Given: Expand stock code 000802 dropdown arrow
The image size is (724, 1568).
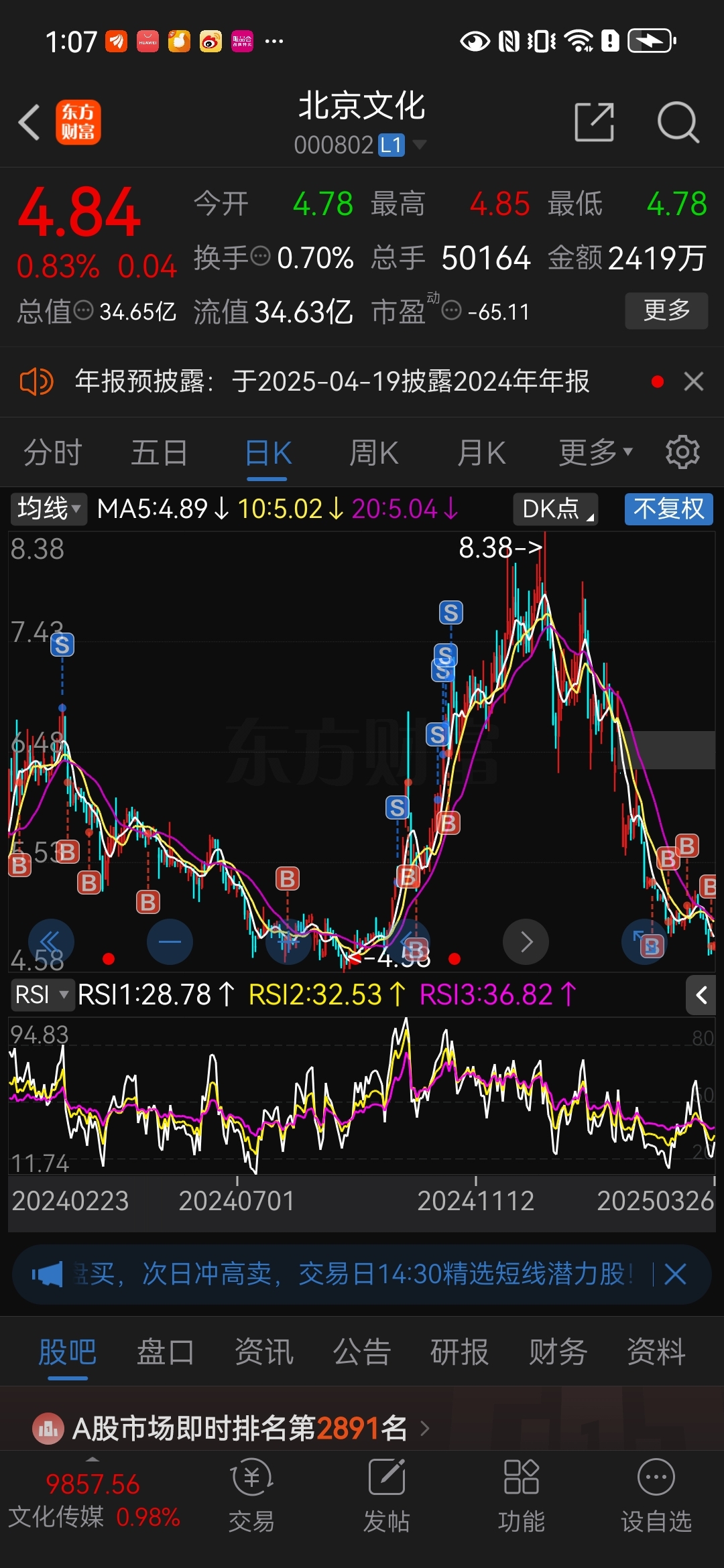Looking at the screenshot, I should click(420, 144).
